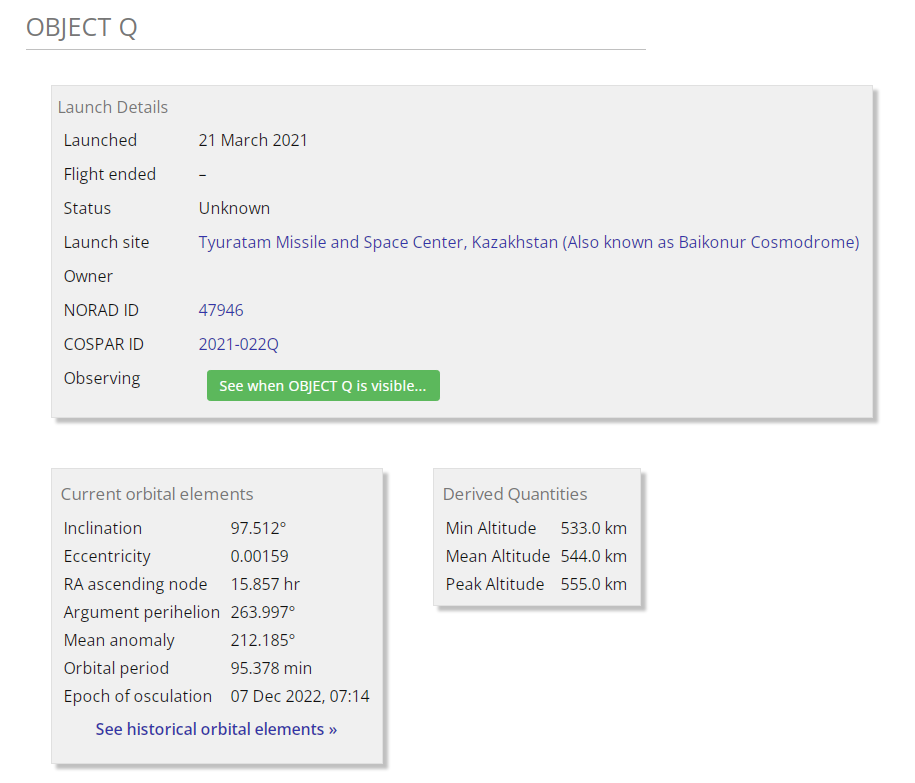Click the 'Status' row label
Viewport: 915px width, 783px height.
[x=87, y=208]
